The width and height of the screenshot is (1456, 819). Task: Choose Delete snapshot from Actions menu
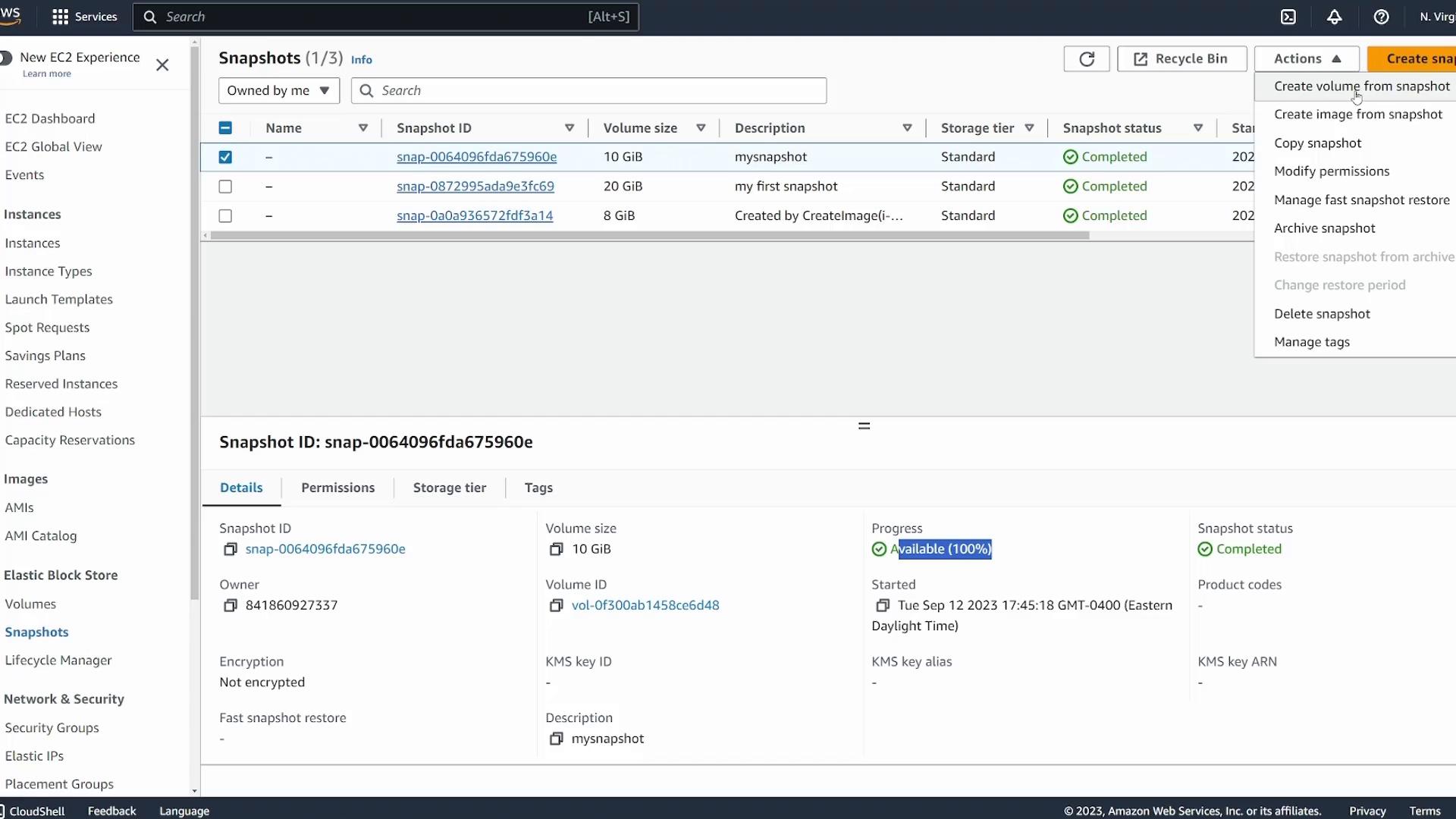[1322, 314]
